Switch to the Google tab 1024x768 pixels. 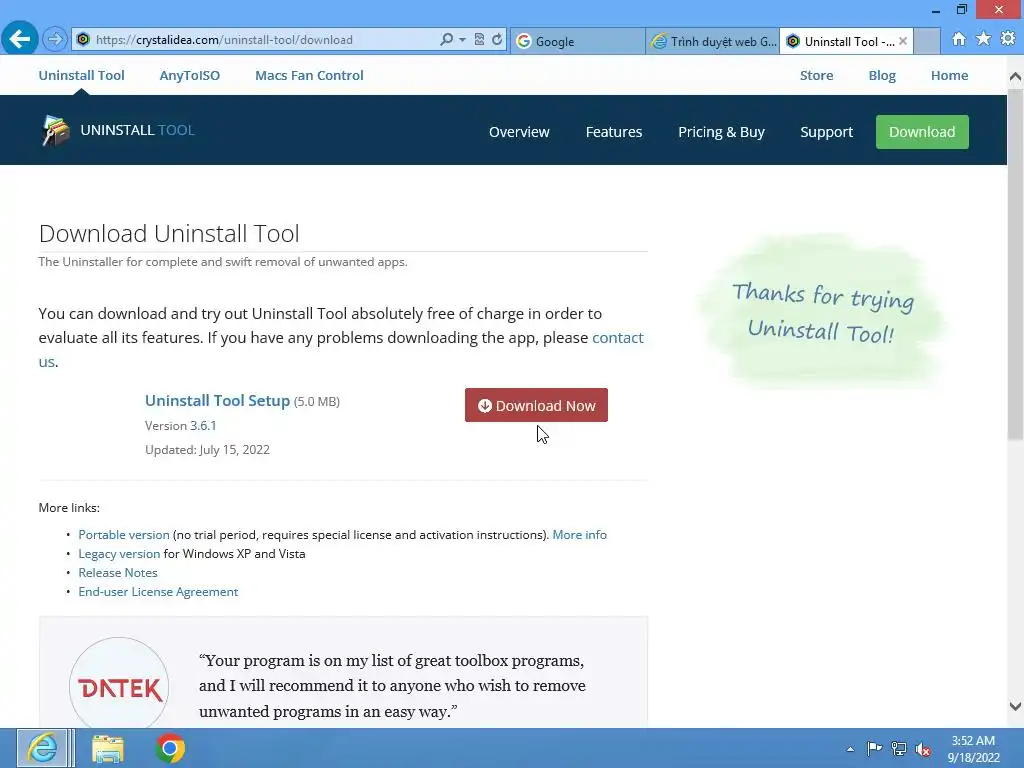pyautogui.click(x=577, y=41)
